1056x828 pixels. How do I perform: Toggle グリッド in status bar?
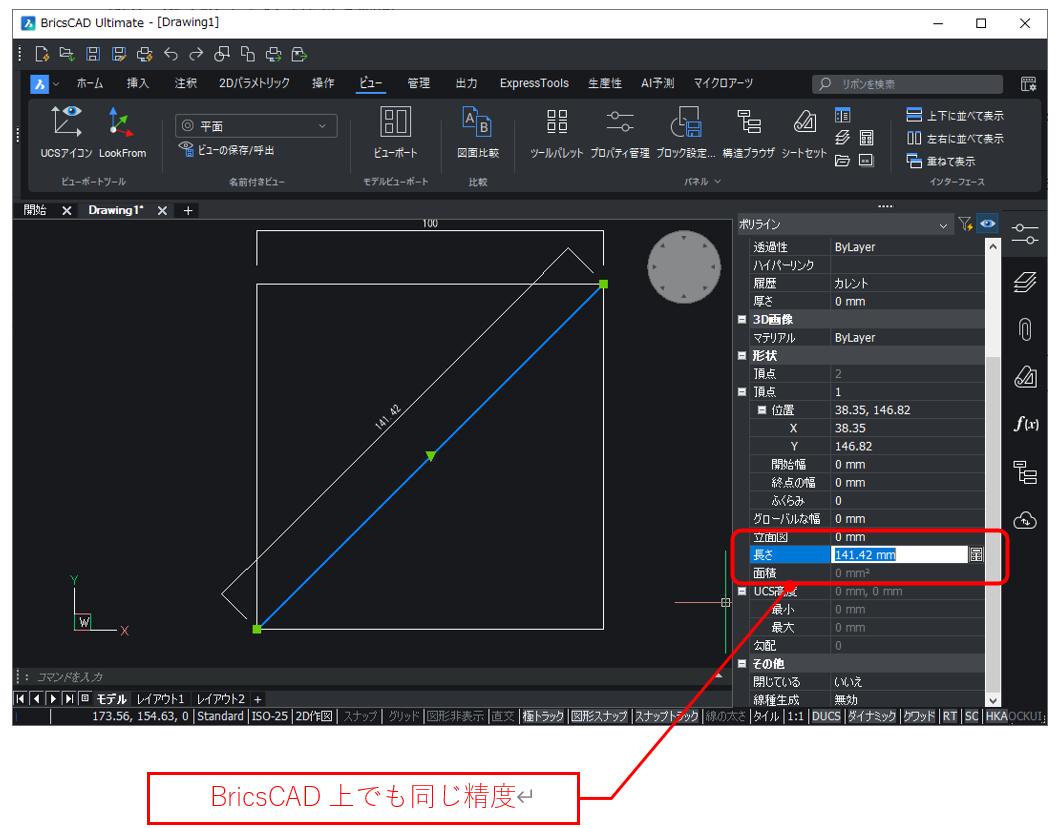pos(404,716)
